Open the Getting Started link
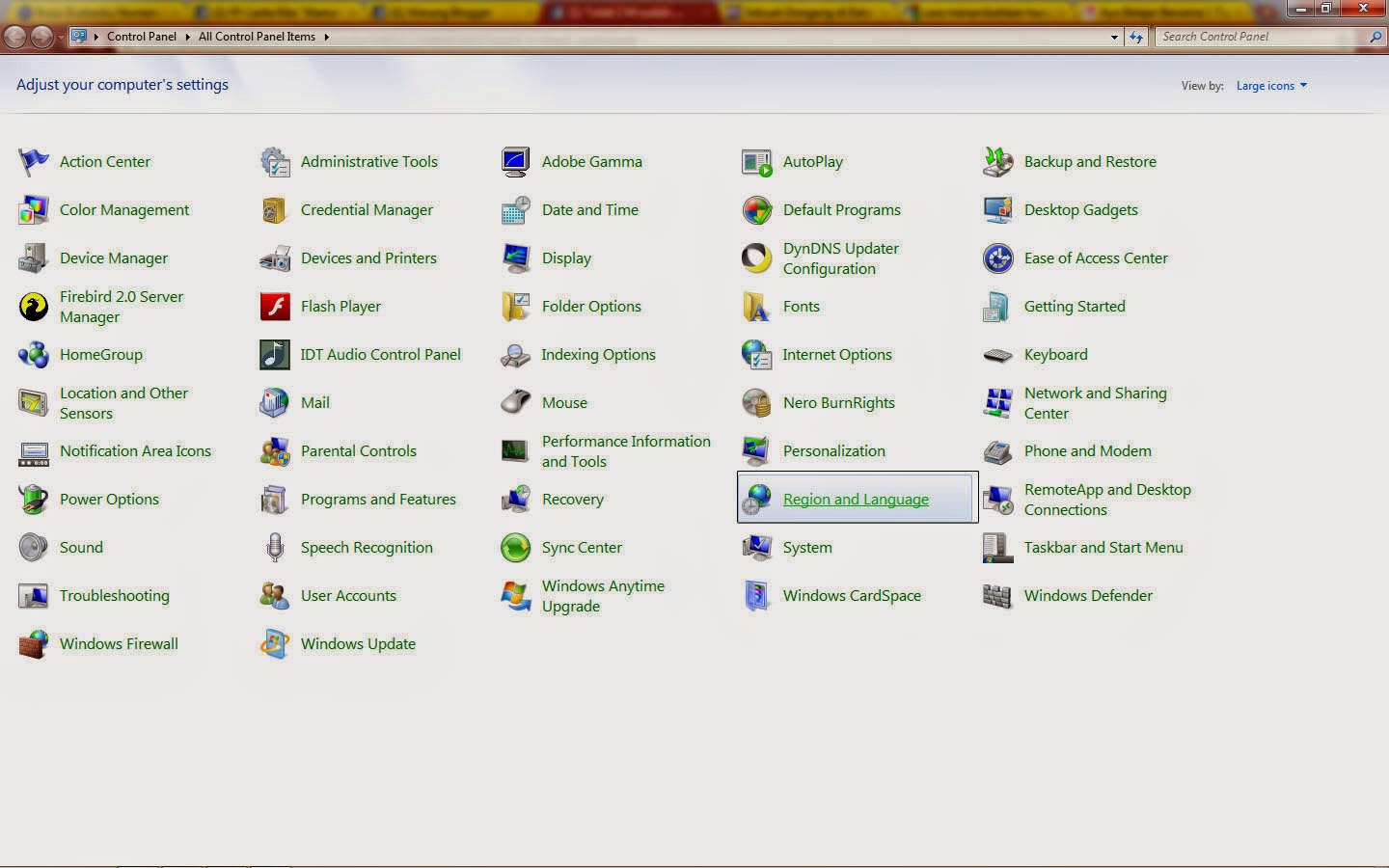 click(1075, 307)
